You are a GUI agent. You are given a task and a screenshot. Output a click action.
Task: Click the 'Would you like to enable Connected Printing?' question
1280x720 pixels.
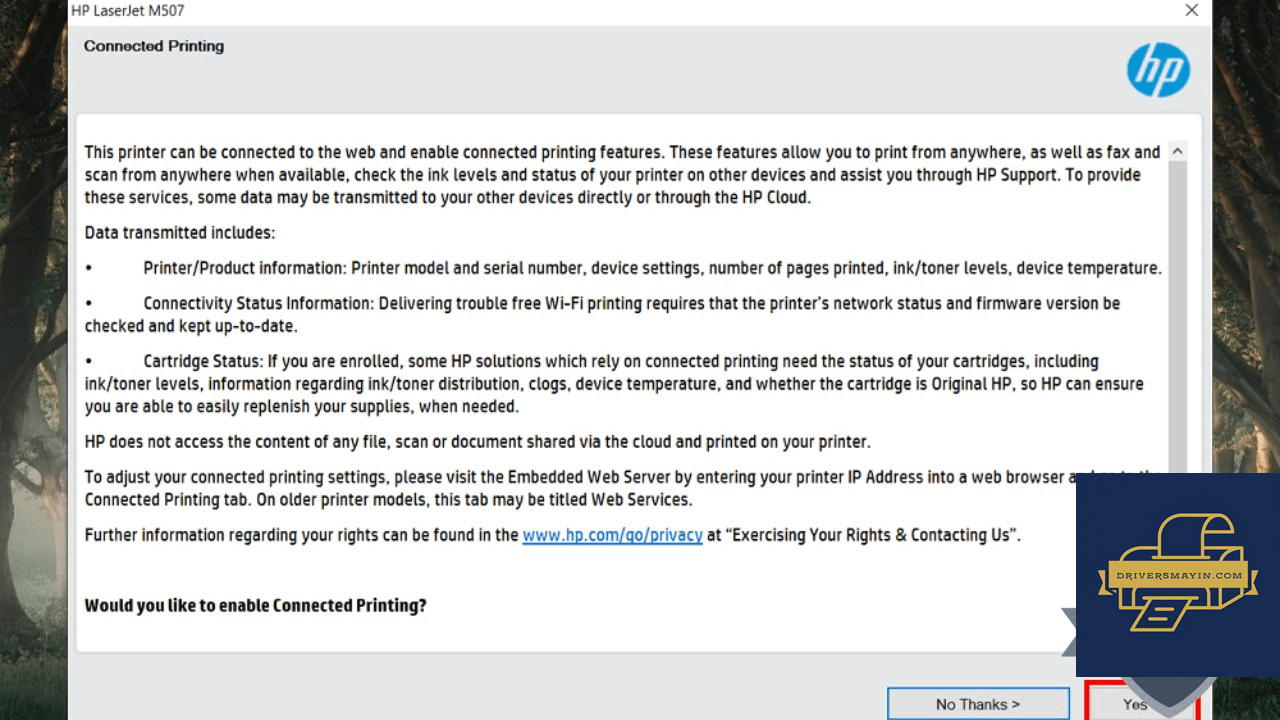[255, 605]
